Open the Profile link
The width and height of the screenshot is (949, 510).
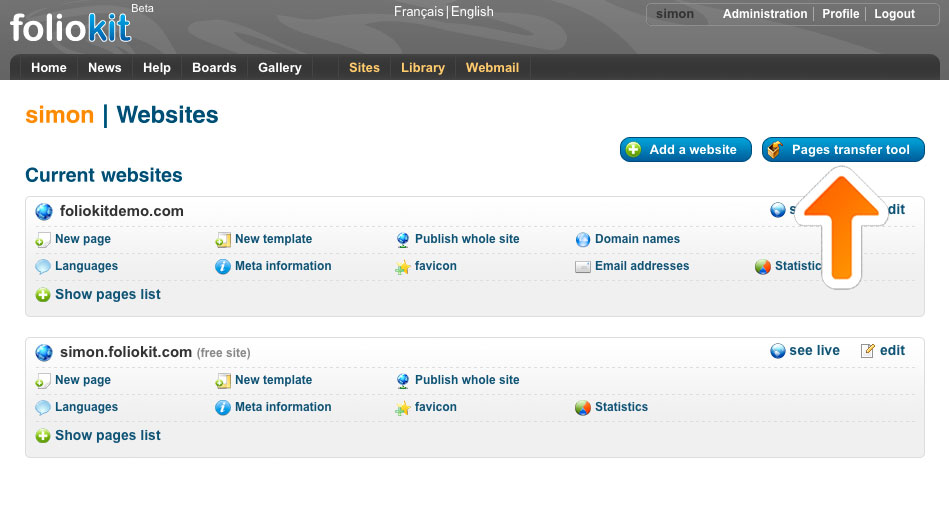coord(841,14)
